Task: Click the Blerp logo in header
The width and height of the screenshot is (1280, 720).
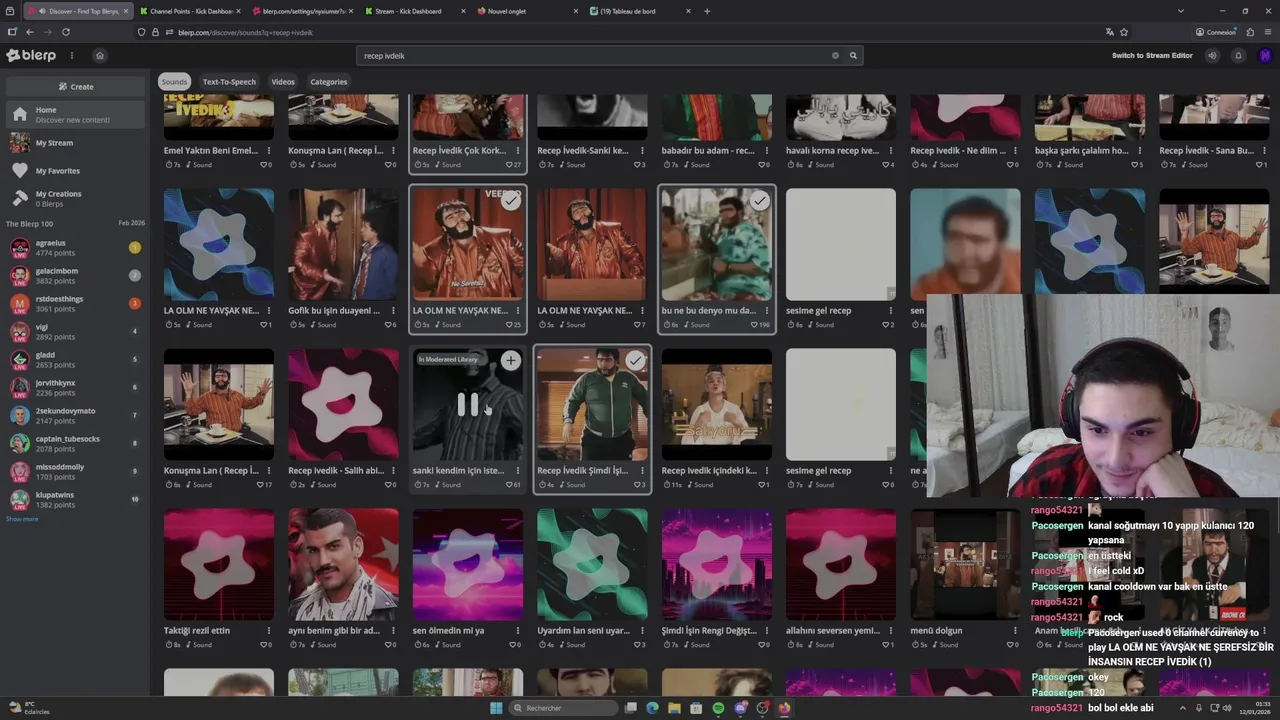Action: coord(31,56)
